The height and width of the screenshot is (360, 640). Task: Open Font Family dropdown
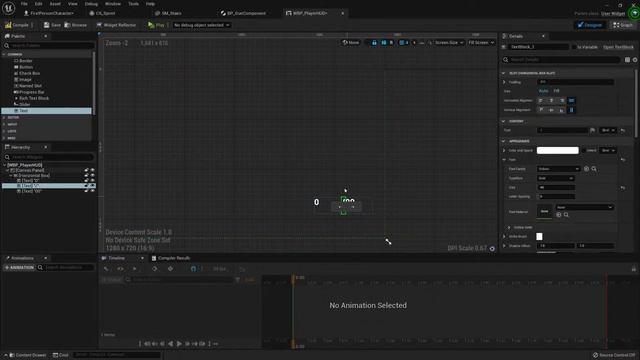(x=558, y=169)
